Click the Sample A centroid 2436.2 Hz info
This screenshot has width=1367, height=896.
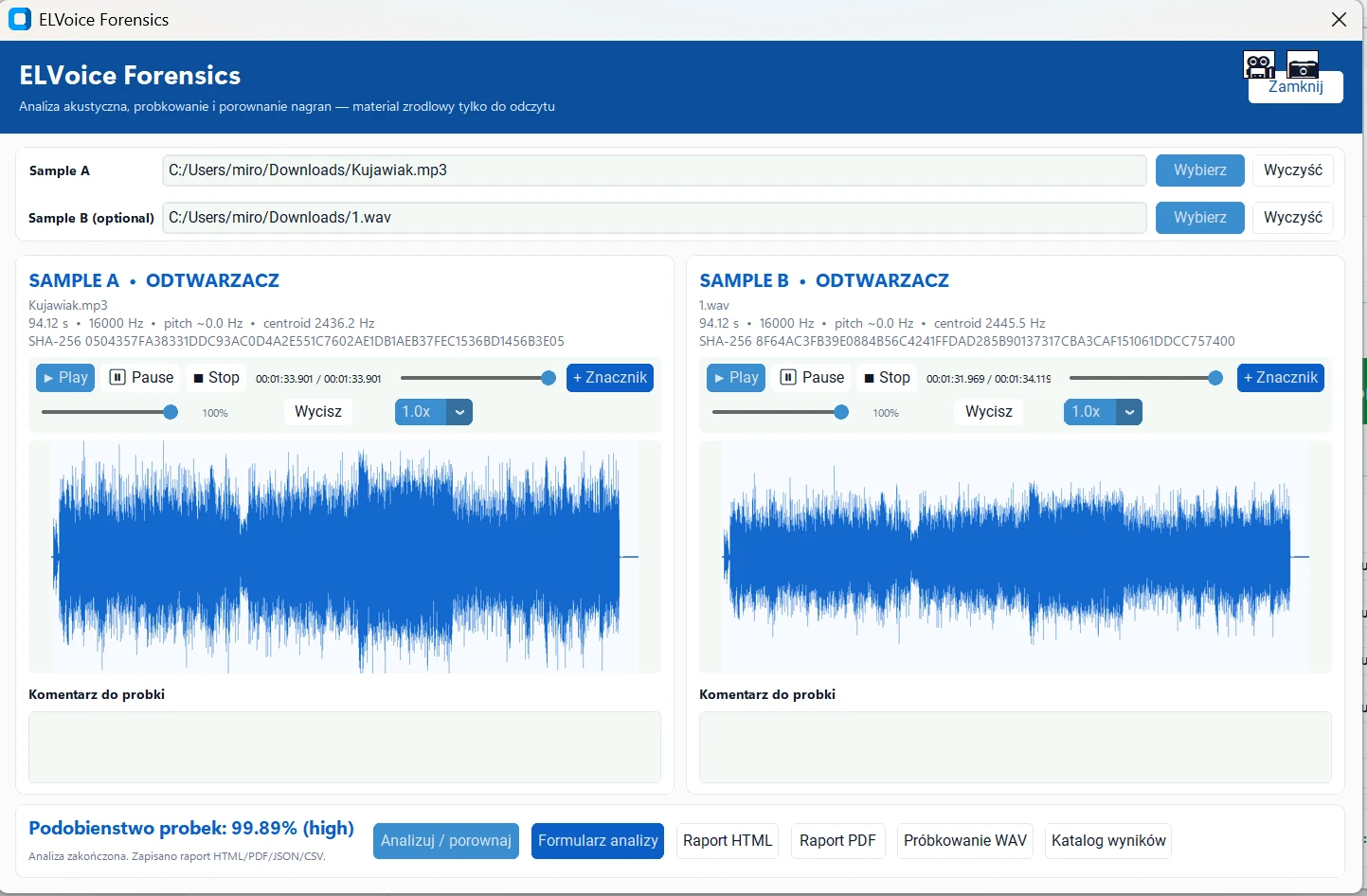pyautogui.click(x=319, y=323)
